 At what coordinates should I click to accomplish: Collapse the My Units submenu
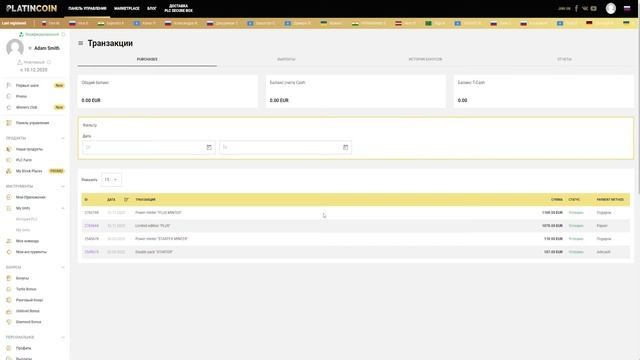click(x=63, y=208)
